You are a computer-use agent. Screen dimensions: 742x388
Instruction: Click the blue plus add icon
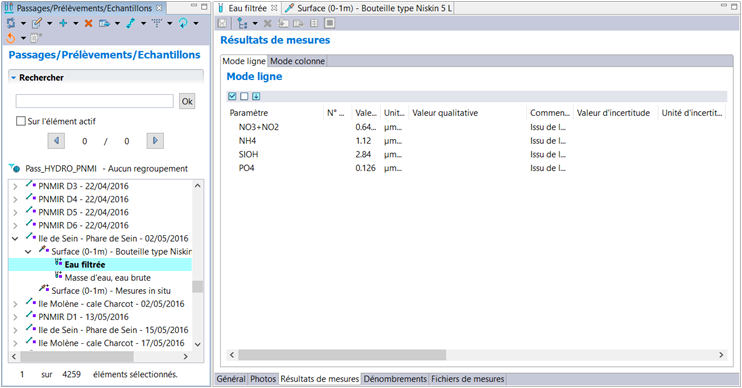63,23
